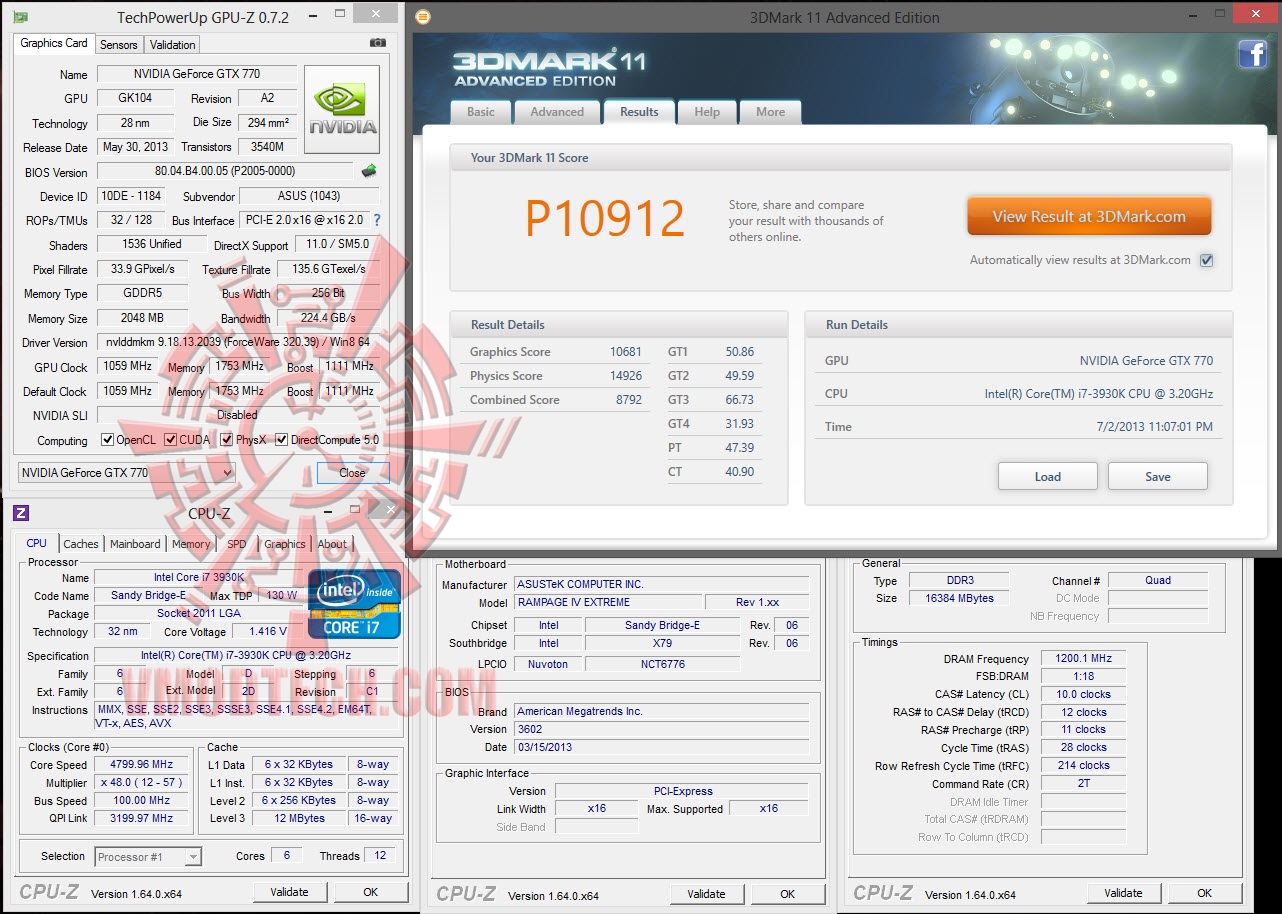Toggle the CUDA checkbox

[x=171, y=440]
